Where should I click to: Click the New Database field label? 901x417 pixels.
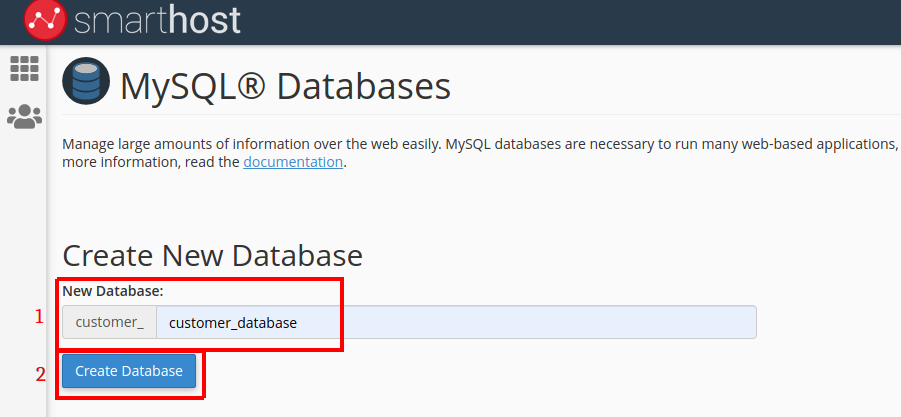(112, 291)
